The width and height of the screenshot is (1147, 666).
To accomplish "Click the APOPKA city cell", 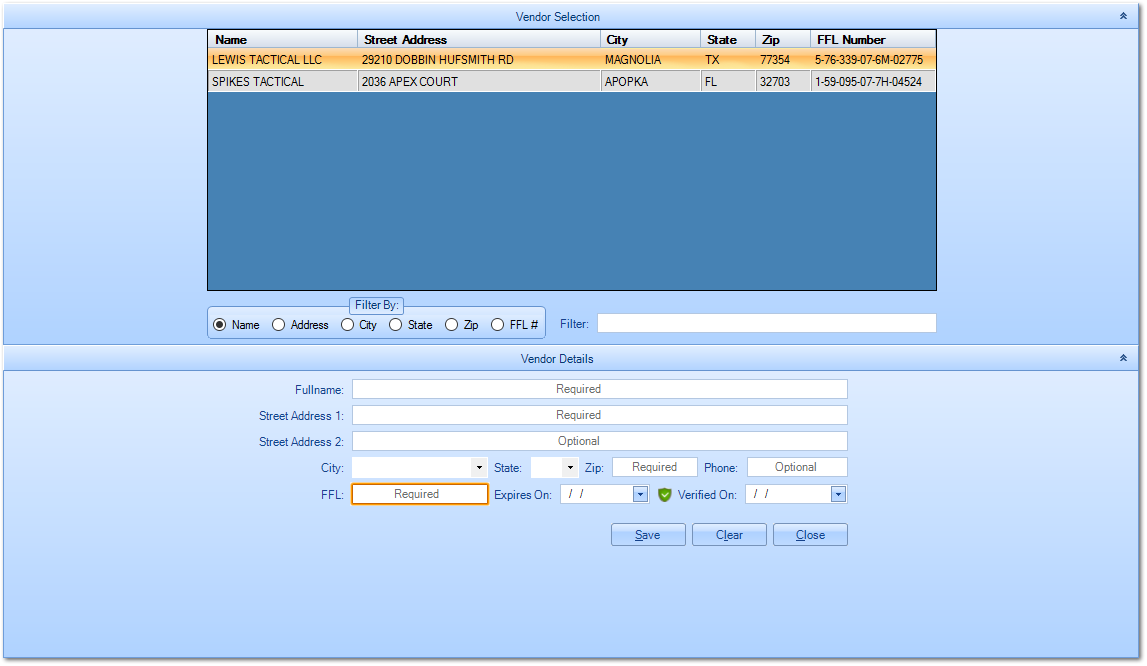I will click(x=650, y=81).
